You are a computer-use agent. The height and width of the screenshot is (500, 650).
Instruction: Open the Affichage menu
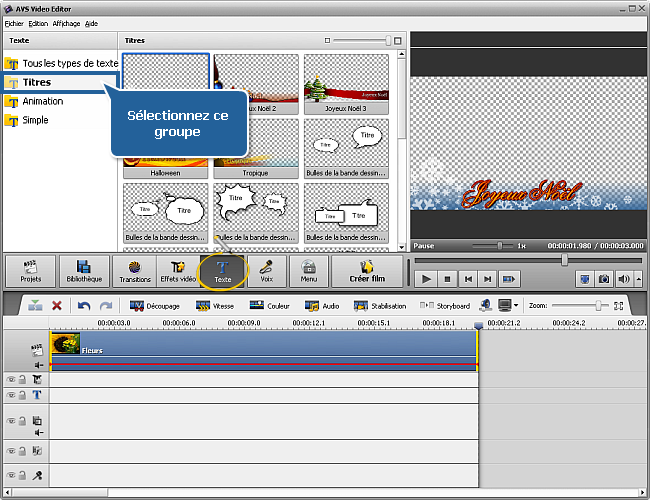pos(67,22)
